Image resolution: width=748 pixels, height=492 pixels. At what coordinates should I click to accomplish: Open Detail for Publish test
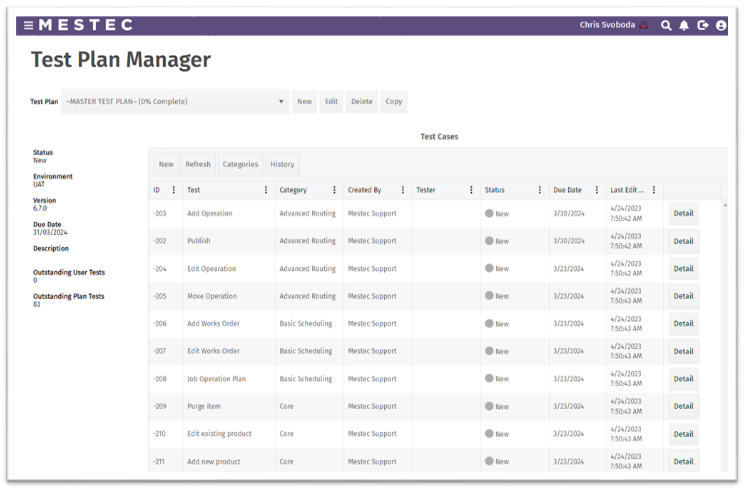[684, 241]
